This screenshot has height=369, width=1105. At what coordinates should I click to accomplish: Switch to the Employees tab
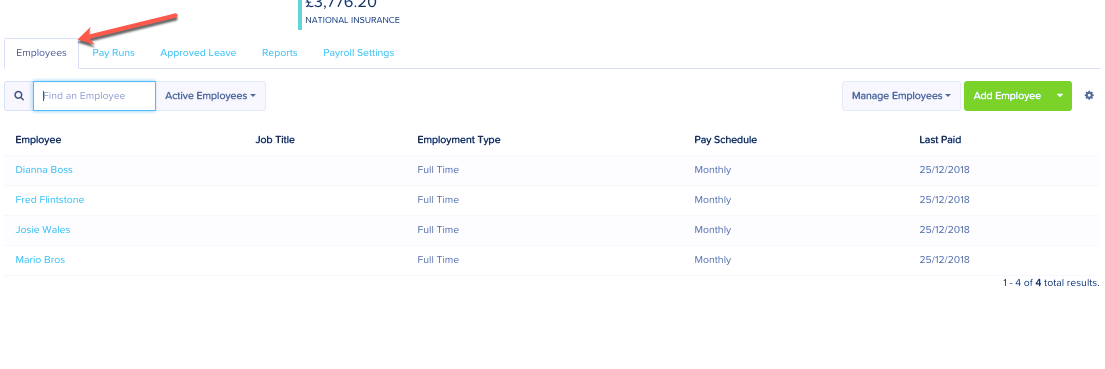pyautogui.click(x=42, y=53)
